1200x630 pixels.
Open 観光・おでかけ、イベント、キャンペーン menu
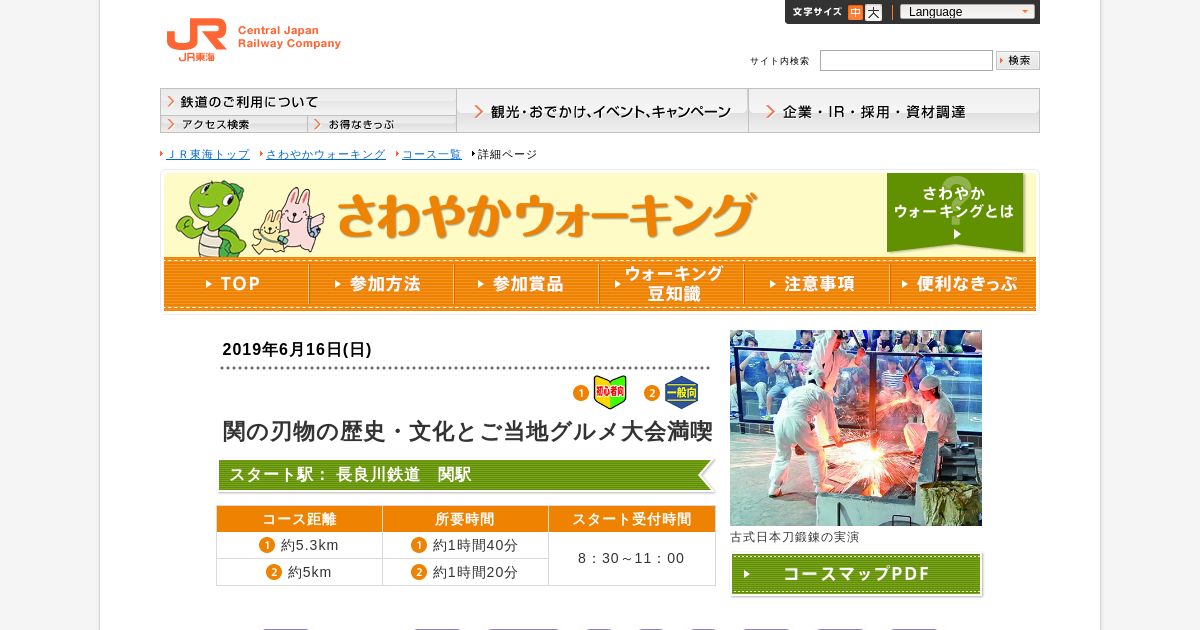602,111
